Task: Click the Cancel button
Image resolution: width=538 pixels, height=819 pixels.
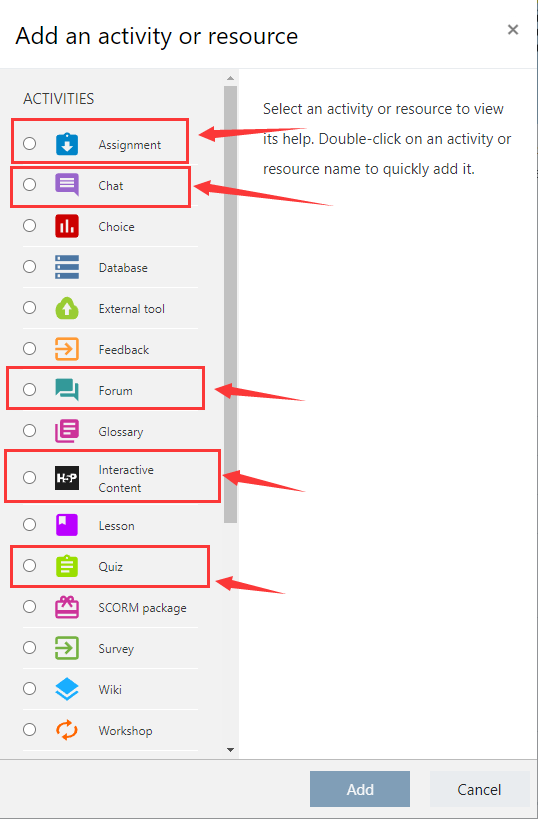Action: (479, 789)
